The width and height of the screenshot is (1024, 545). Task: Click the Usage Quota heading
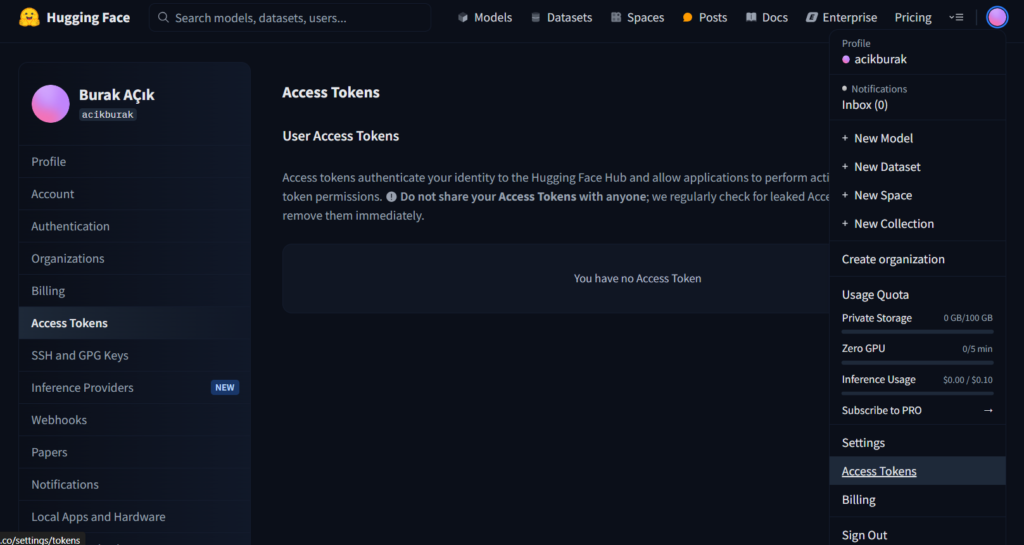tap(875, 295)
